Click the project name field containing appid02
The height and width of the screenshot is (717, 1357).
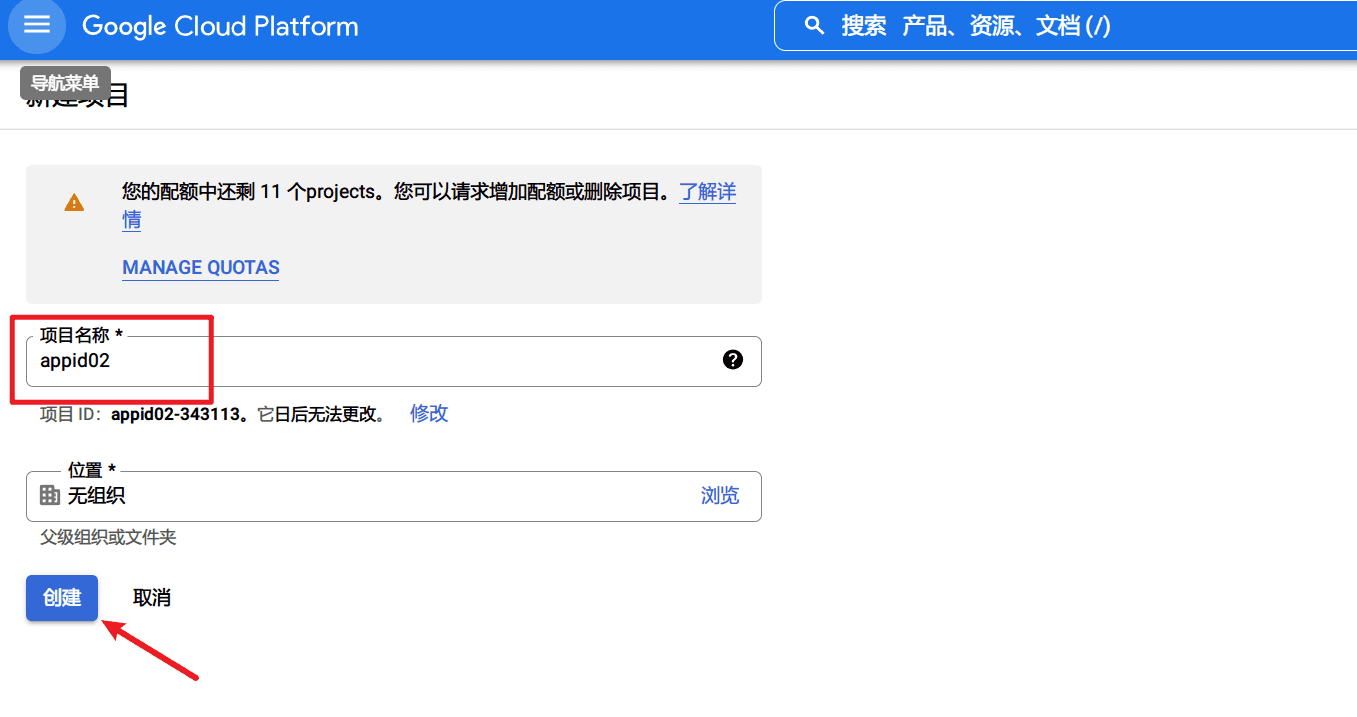tap(393, 361)
